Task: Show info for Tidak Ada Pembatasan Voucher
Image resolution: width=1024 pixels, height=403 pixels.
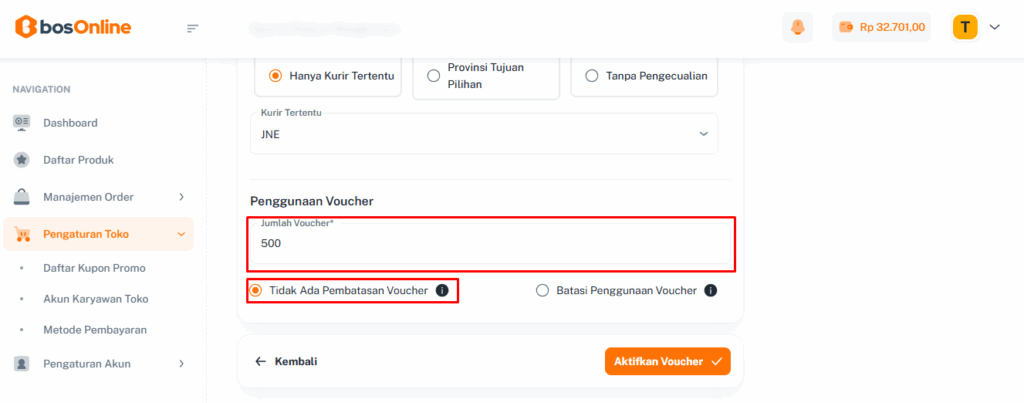Action: click(442, 291)
